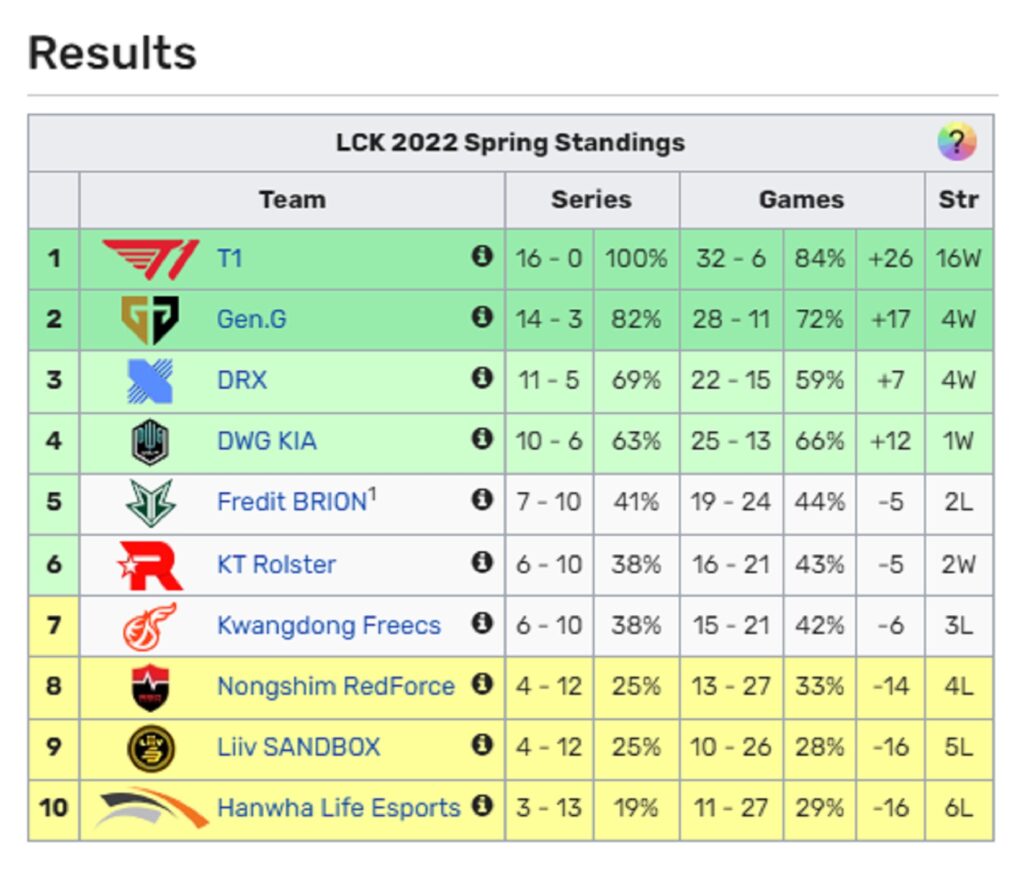Click the T1 team logo

click(150, 259)
